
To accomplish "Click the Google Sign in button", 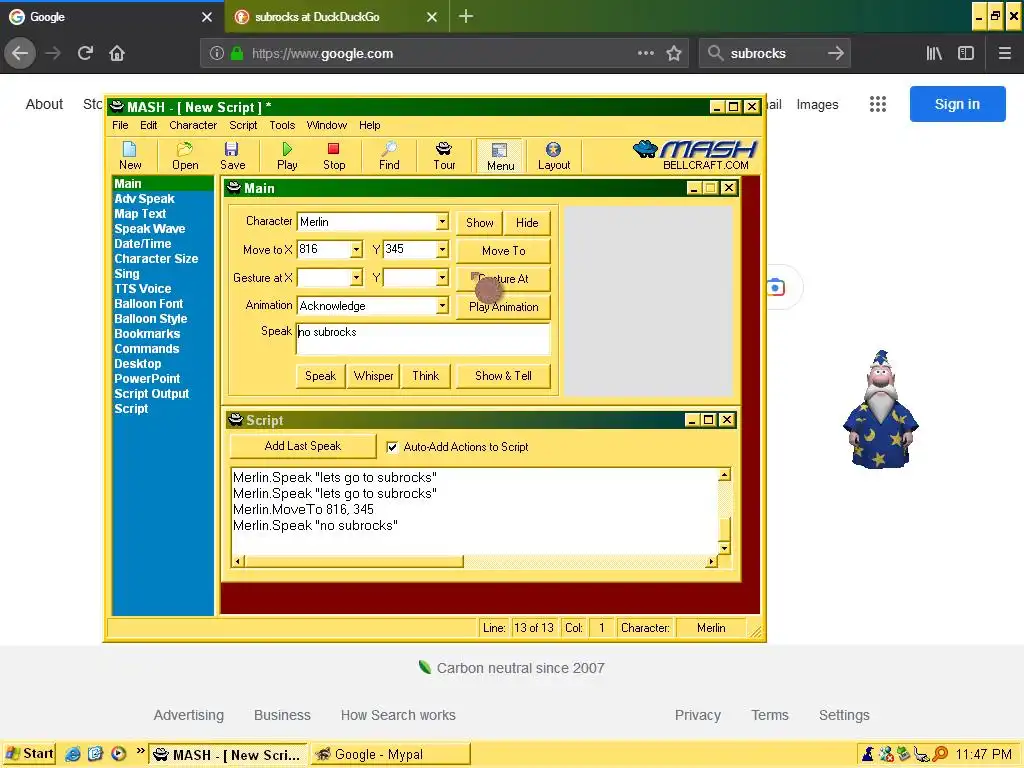I will coord(957,104).
